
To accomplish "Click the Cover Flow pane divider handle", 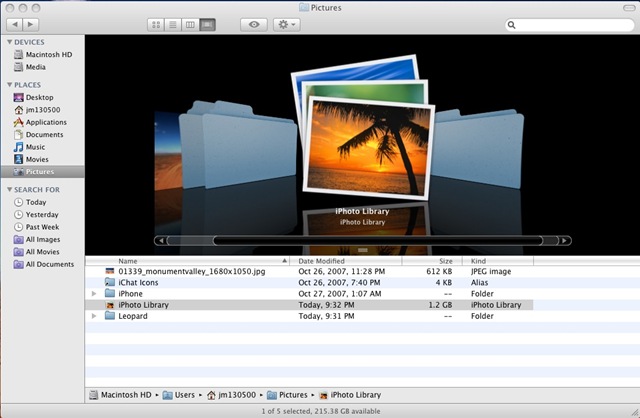I will point(362,250).
